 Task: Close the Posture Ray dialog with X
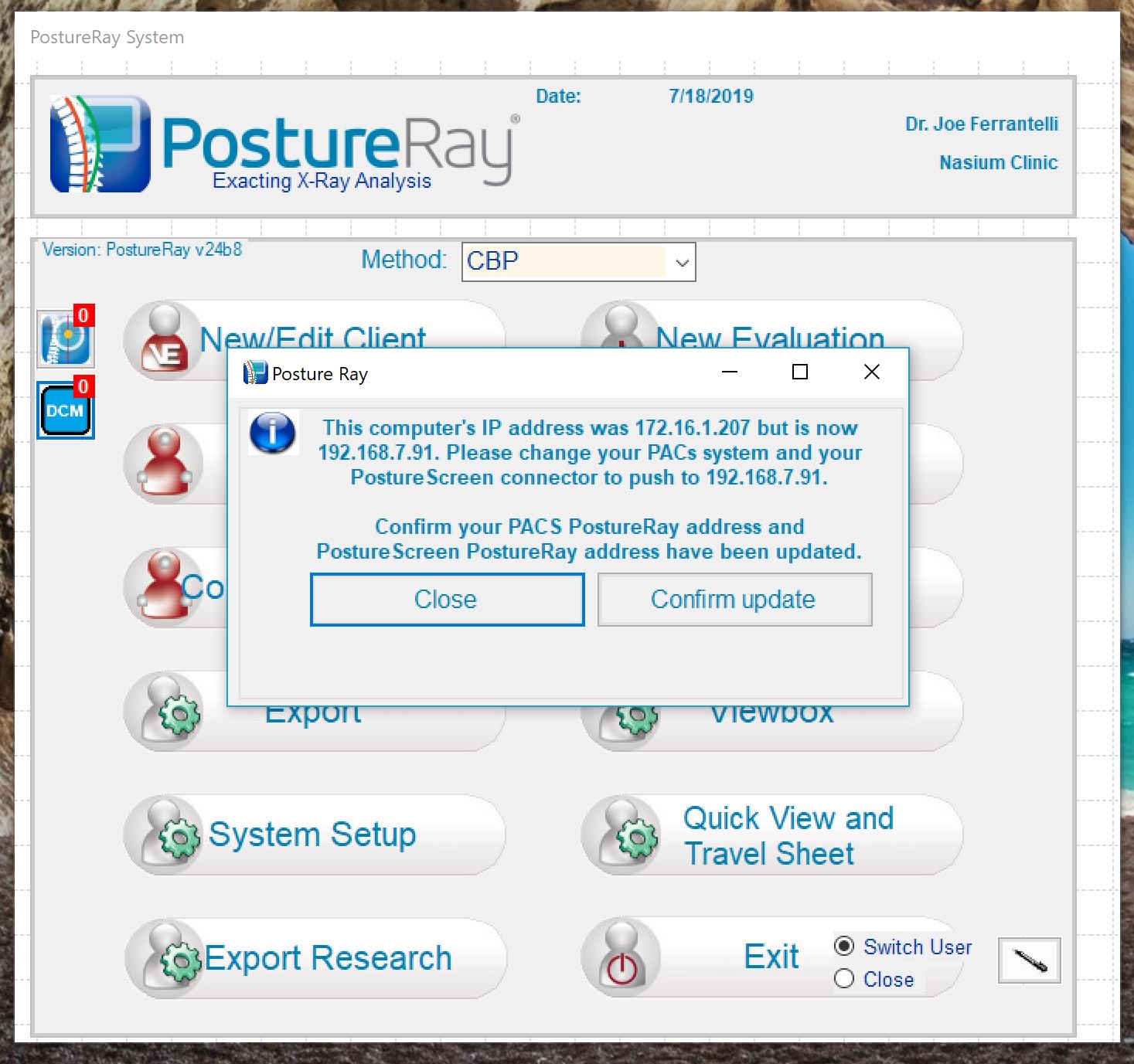click(872, 372)
